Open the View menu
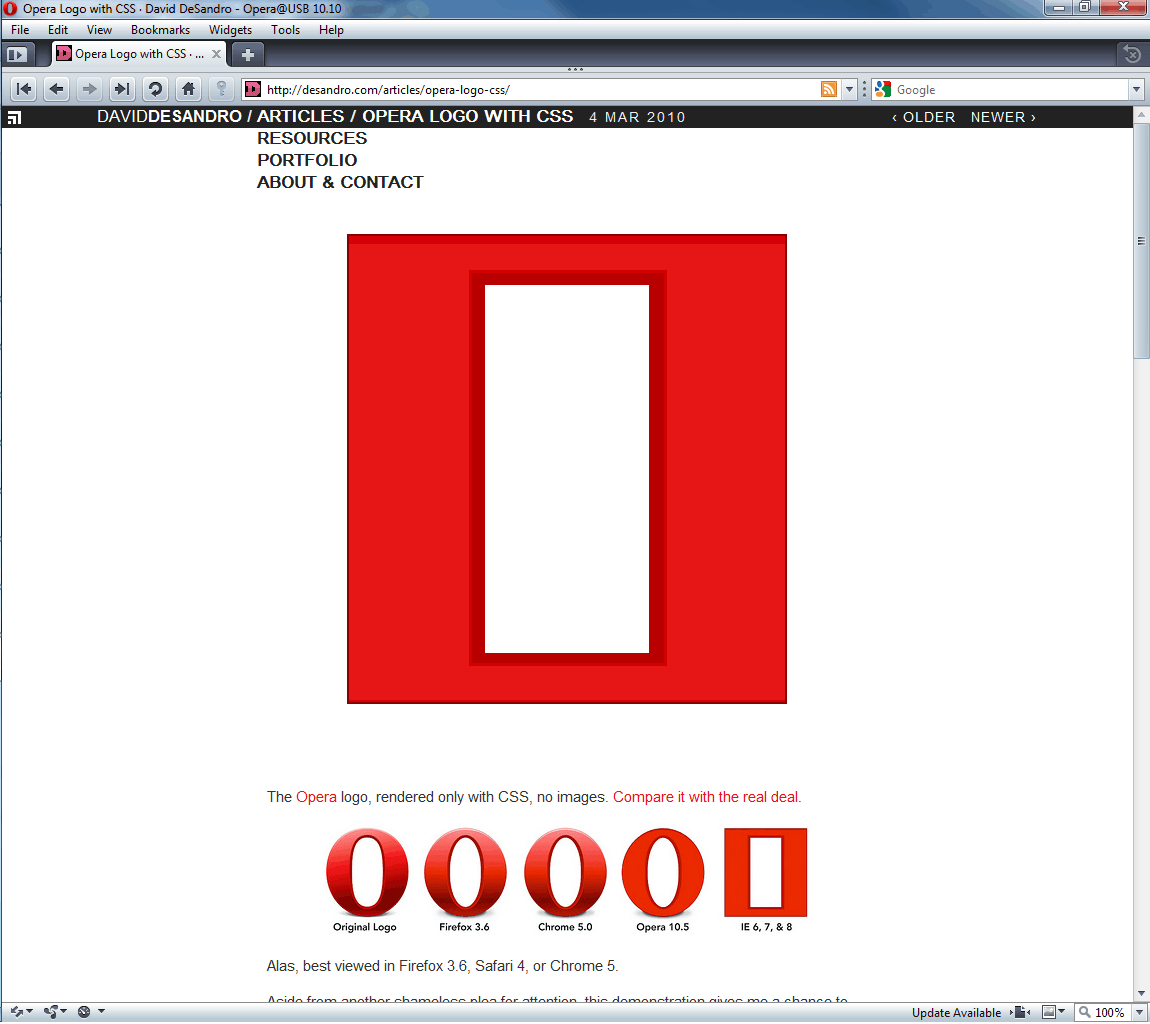 click(x=99, y=30)
